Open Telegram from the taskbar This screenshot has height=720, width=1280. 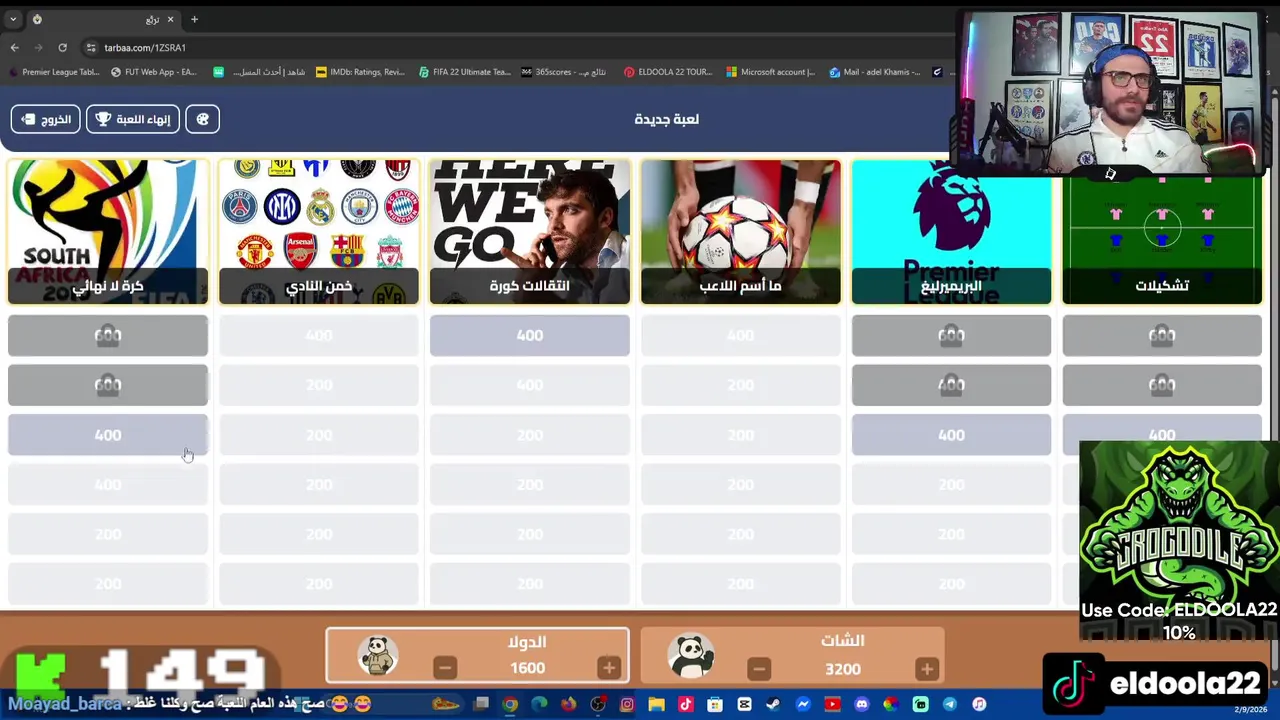[x=949, y=705]
